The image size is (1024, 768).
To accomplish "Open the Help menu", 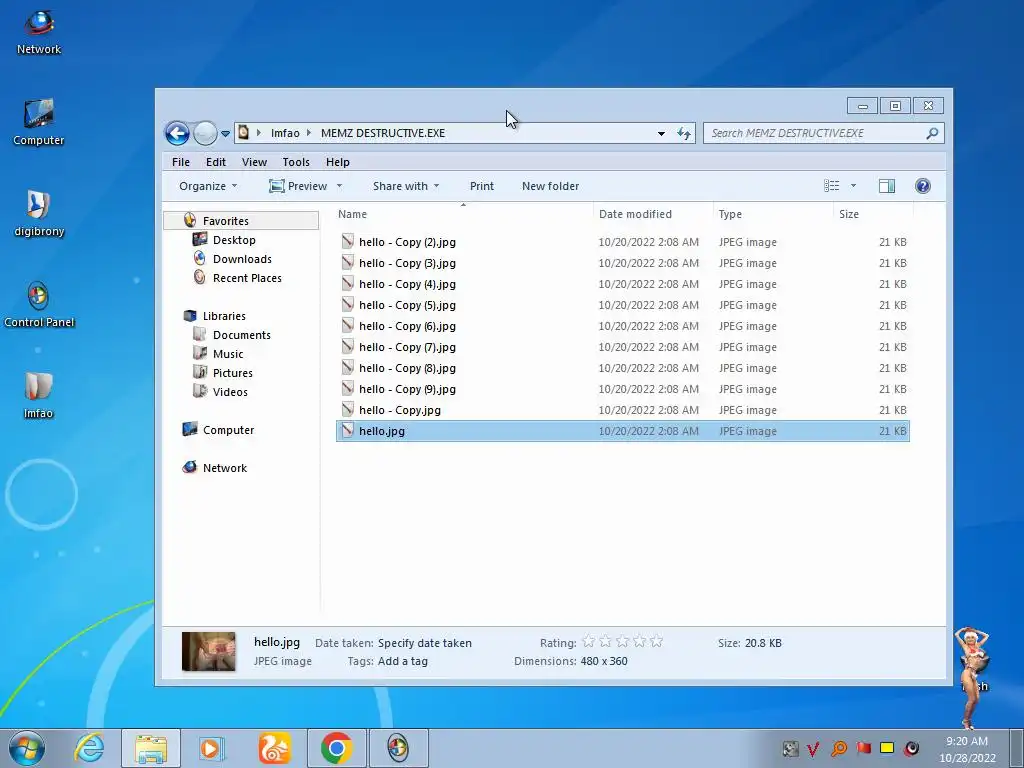I will tap(338, 162).
